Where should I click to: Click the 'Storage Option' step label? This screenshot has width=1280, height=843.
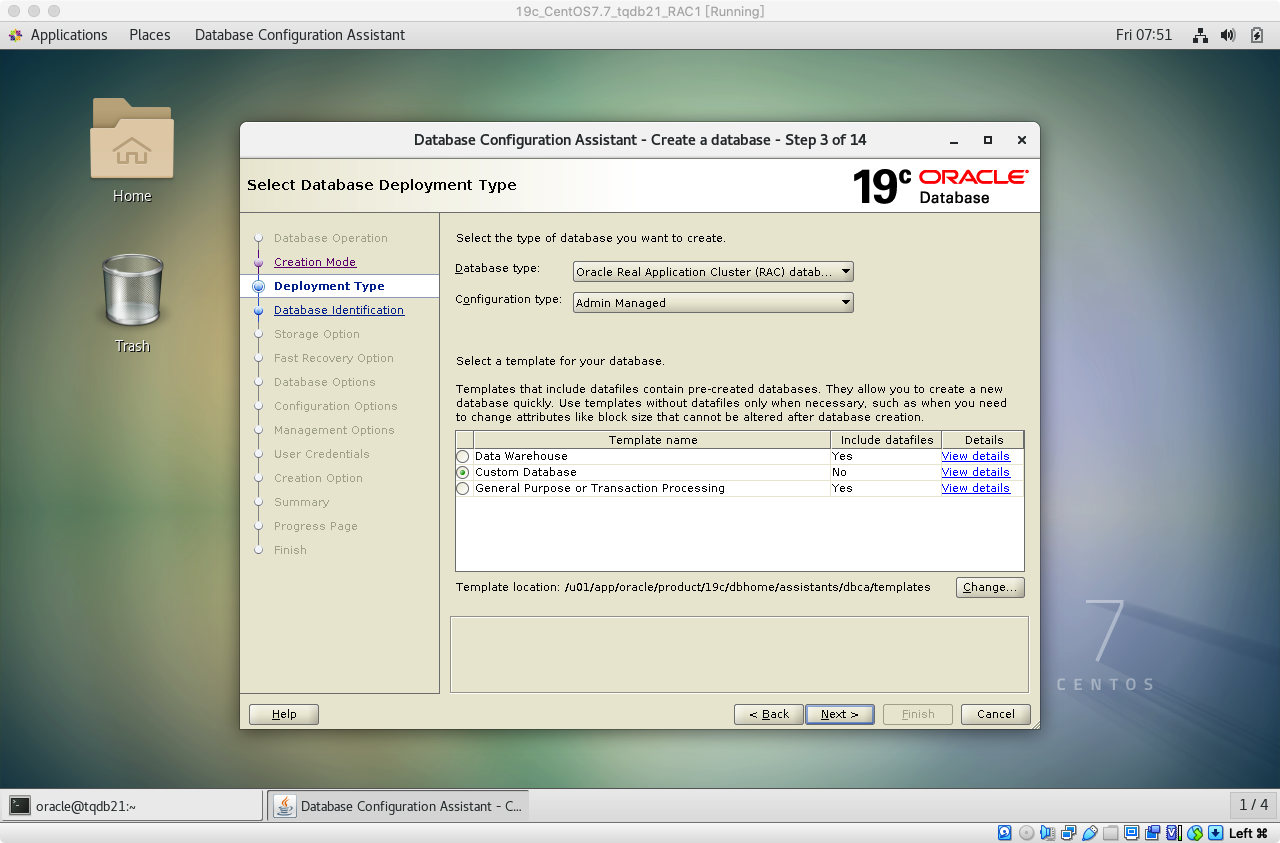(x=317, y=334)
